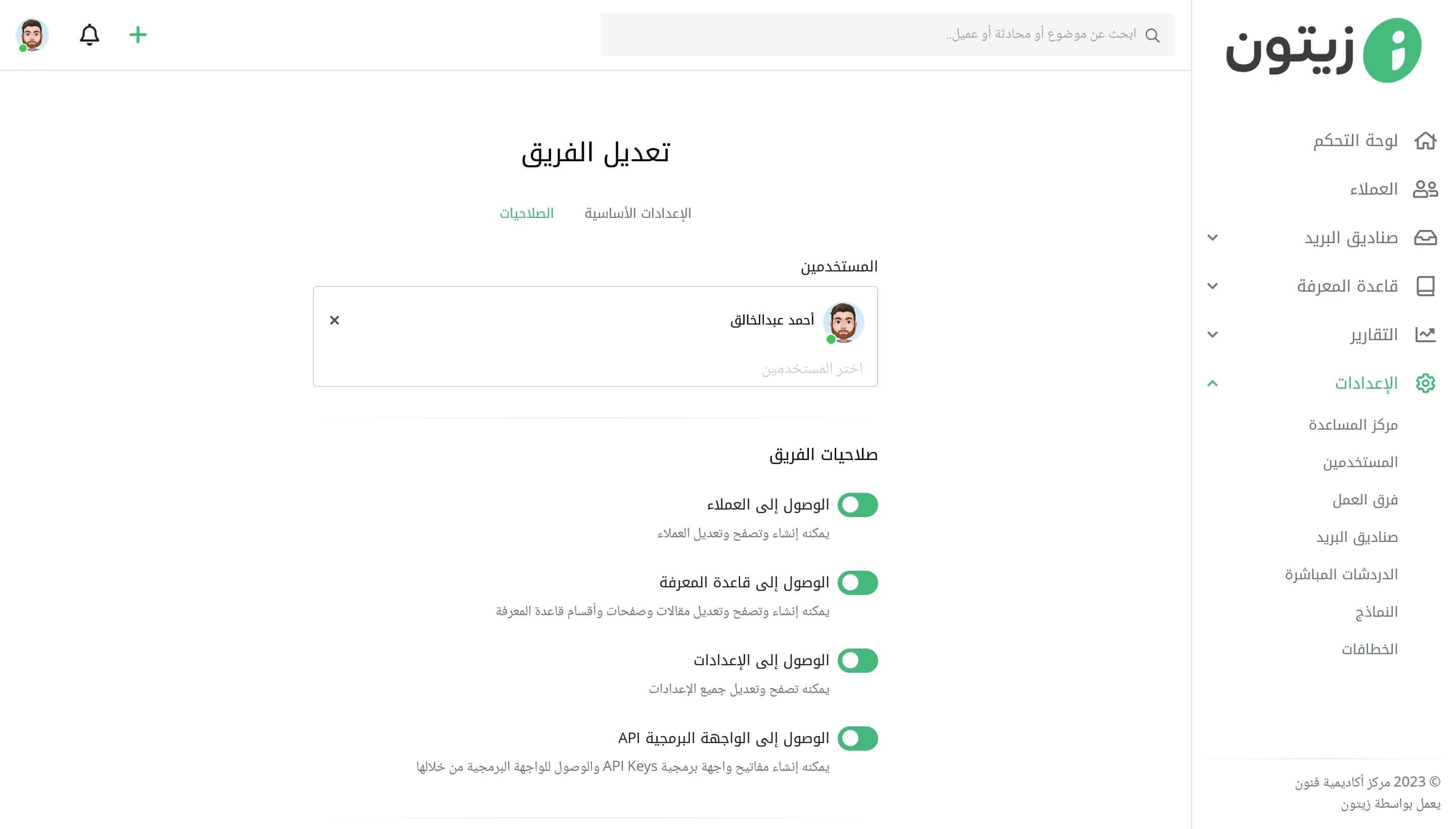The height and width of the screenshot is (829, 1456).
Task: Turn off API access toggle
Action: (857, 739)
